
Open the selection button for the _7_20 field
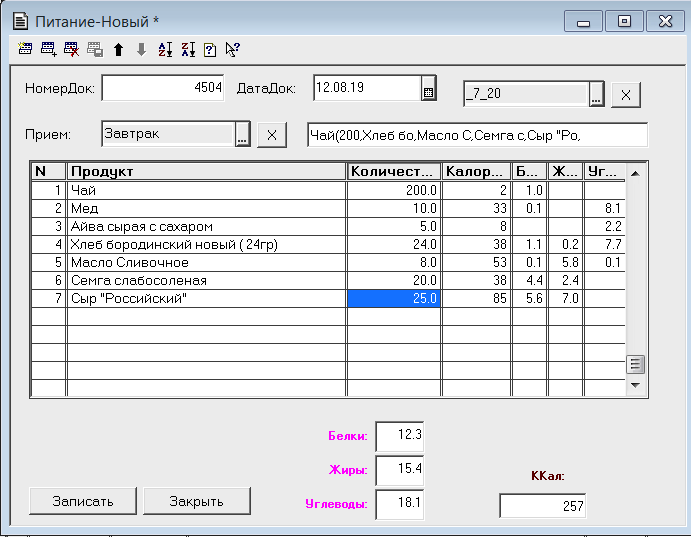[x=596, y=95]
